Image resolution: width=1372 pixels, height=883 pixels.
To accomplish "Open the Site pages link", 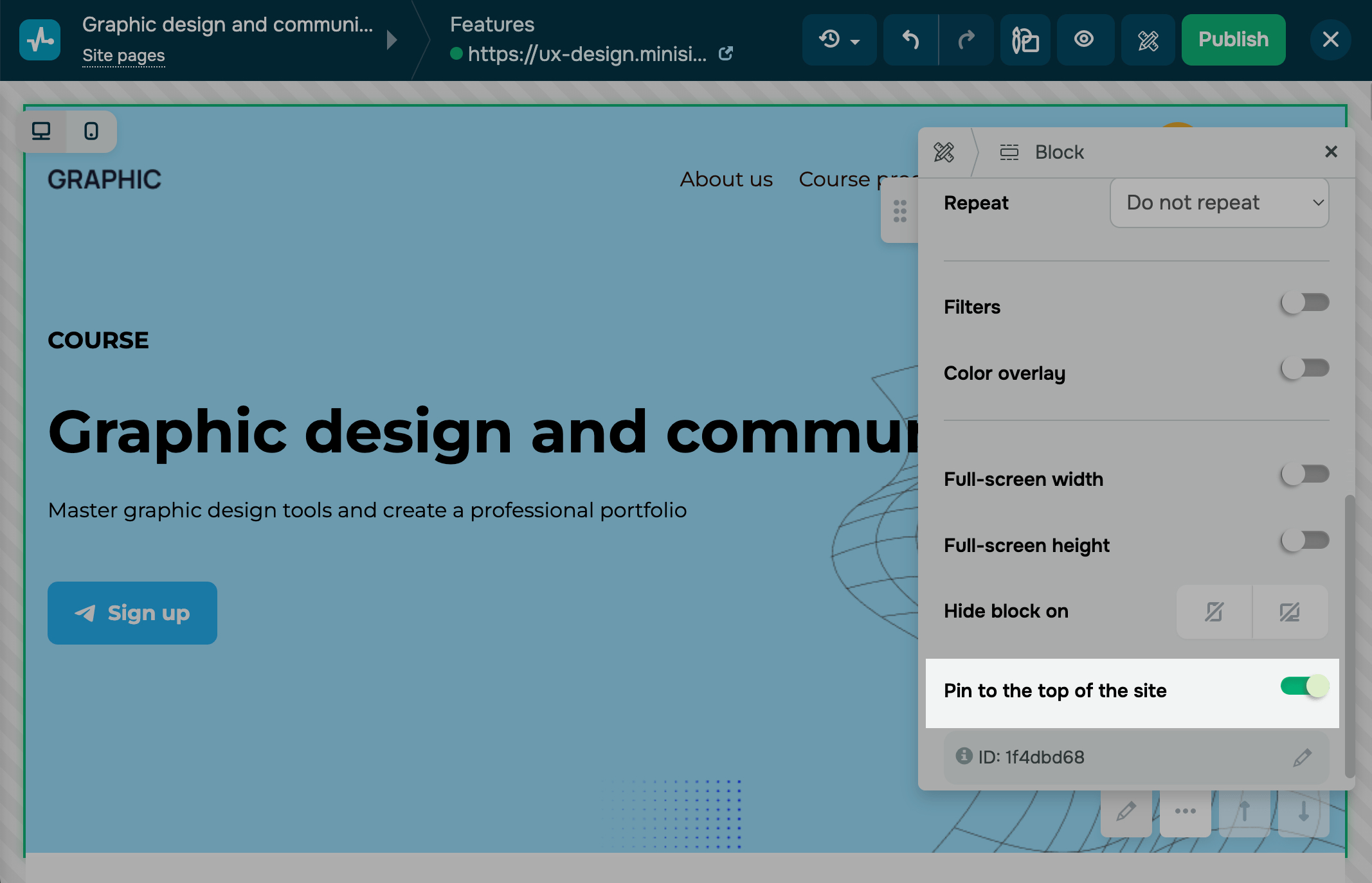I will (123, 56).
